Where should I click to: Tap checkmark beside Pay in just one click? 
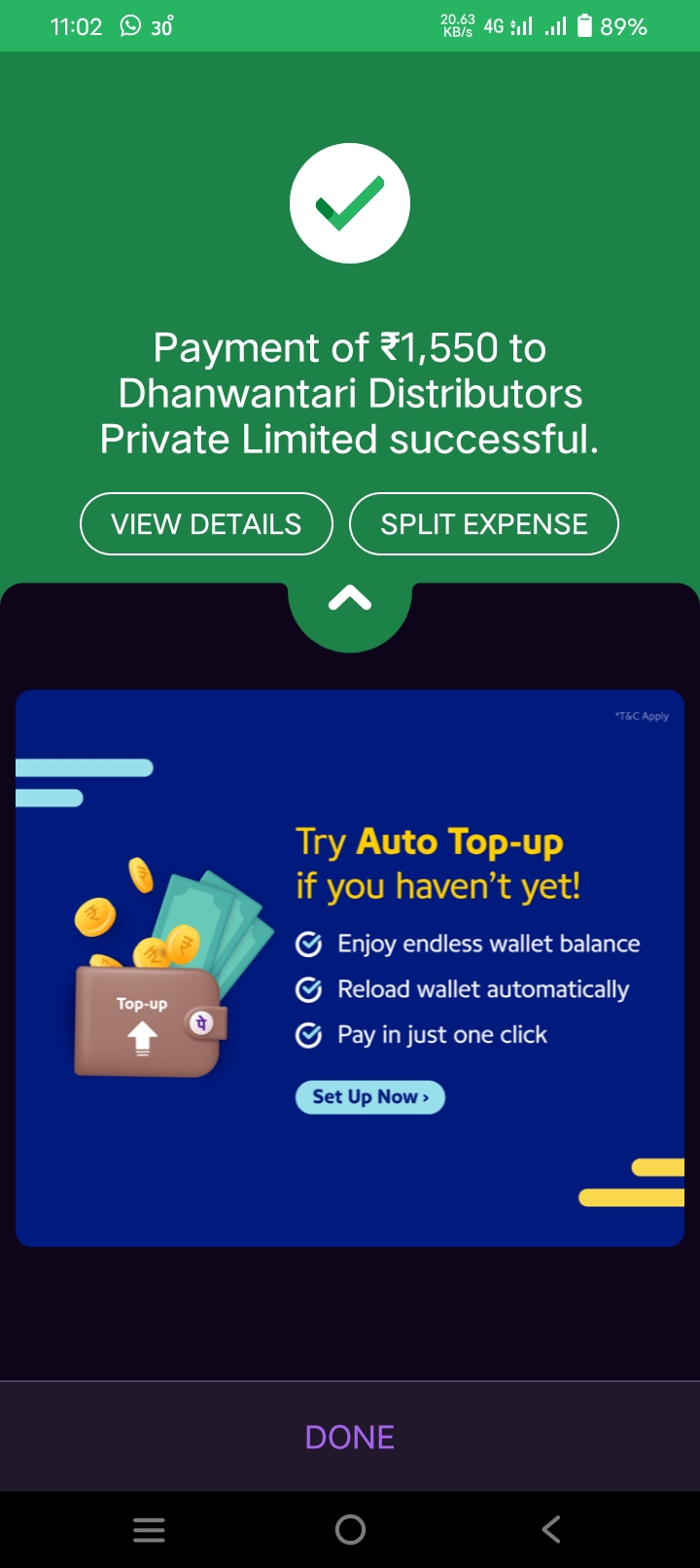pos(309,1035)
